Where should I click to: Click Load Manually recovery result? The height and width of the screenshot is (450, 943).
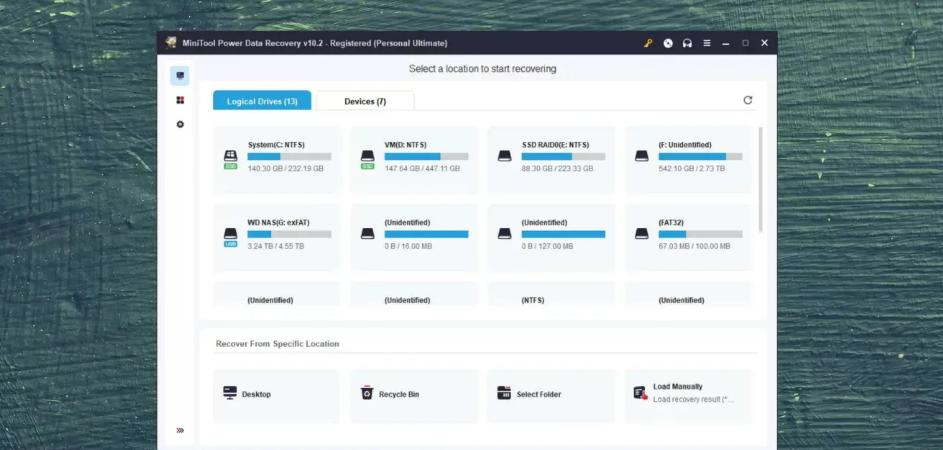[688, 394]
